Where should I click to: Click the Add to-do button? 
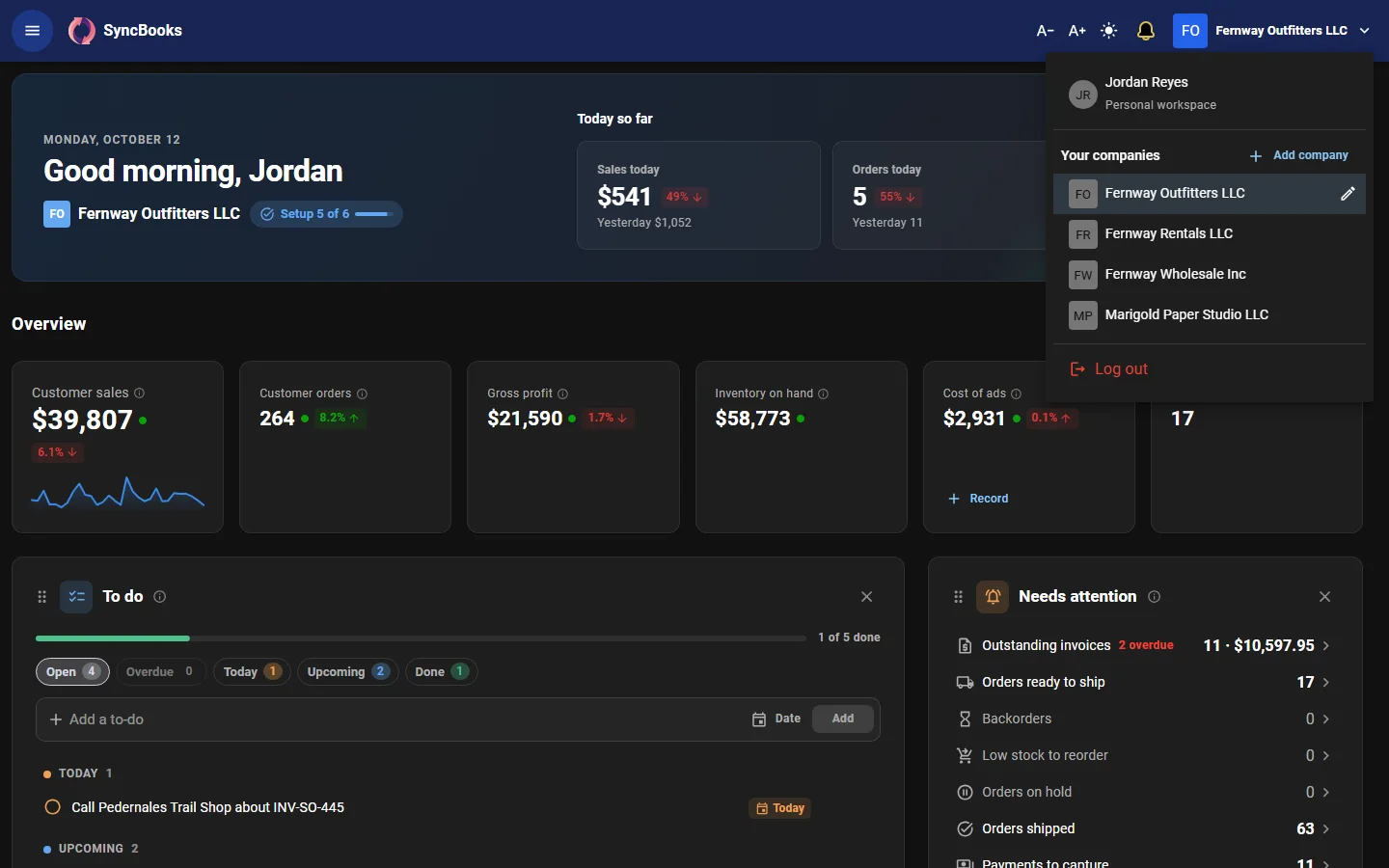(x=843, y=719)
